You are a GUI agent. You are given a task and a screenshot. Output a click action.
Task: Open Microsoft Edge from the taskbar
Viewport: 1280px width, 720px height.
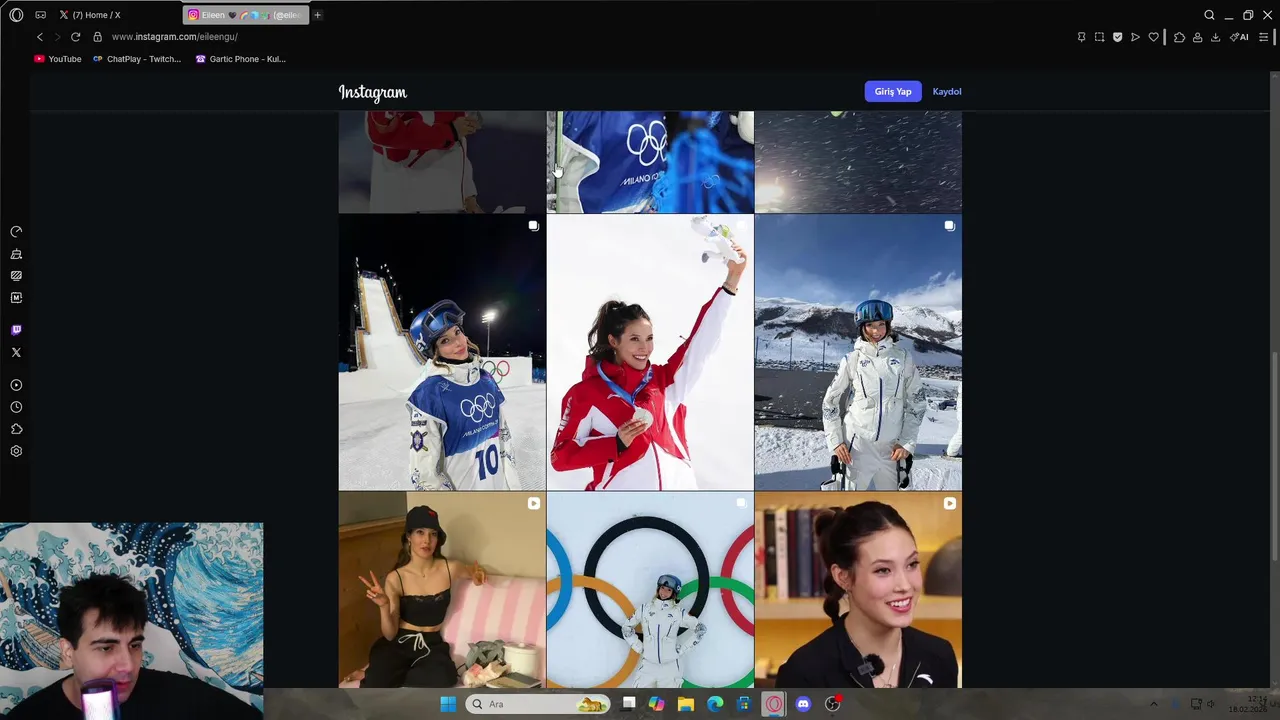click(x=715, y=704)
